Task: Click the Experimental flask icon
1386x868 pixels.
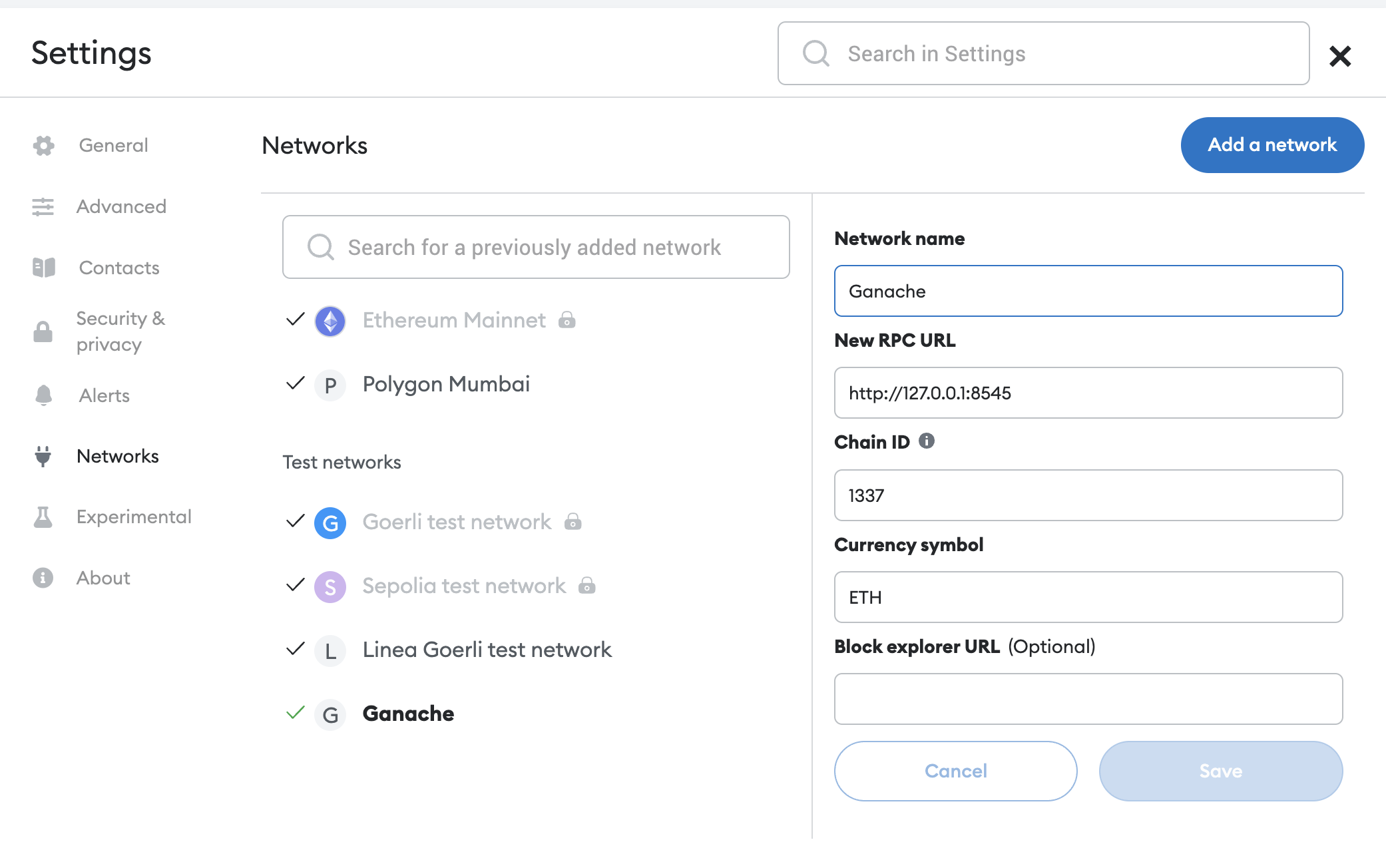Action: tap(43, 517)
